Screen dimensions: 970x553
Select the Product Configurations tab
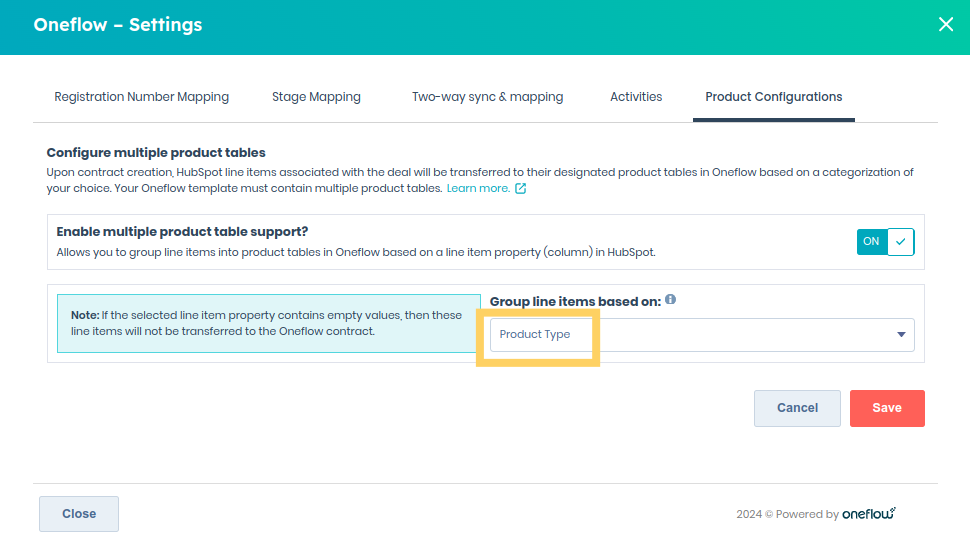tap(773, 97)
